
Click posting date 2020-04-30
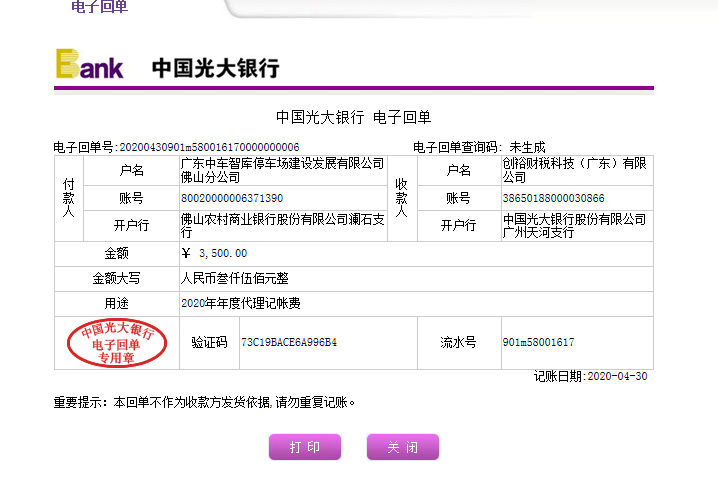[x=617, y=377]
